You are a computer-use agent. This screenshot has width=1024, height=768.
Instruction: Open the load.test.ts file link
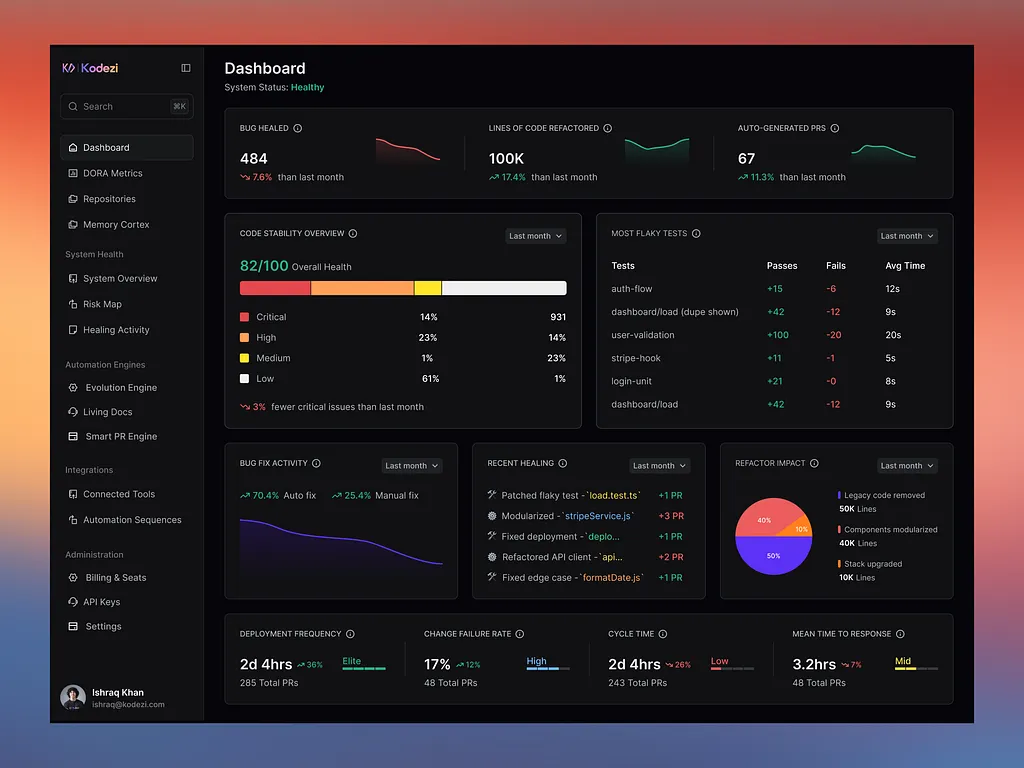coord(613,495)
